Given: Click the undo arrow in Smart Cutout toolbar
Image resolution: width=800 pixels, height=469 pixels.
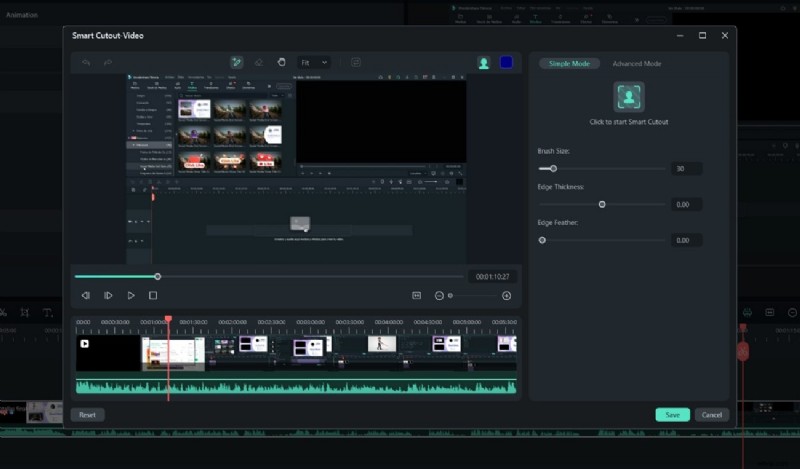Looking at the screenshot, I should click(86, 62).
